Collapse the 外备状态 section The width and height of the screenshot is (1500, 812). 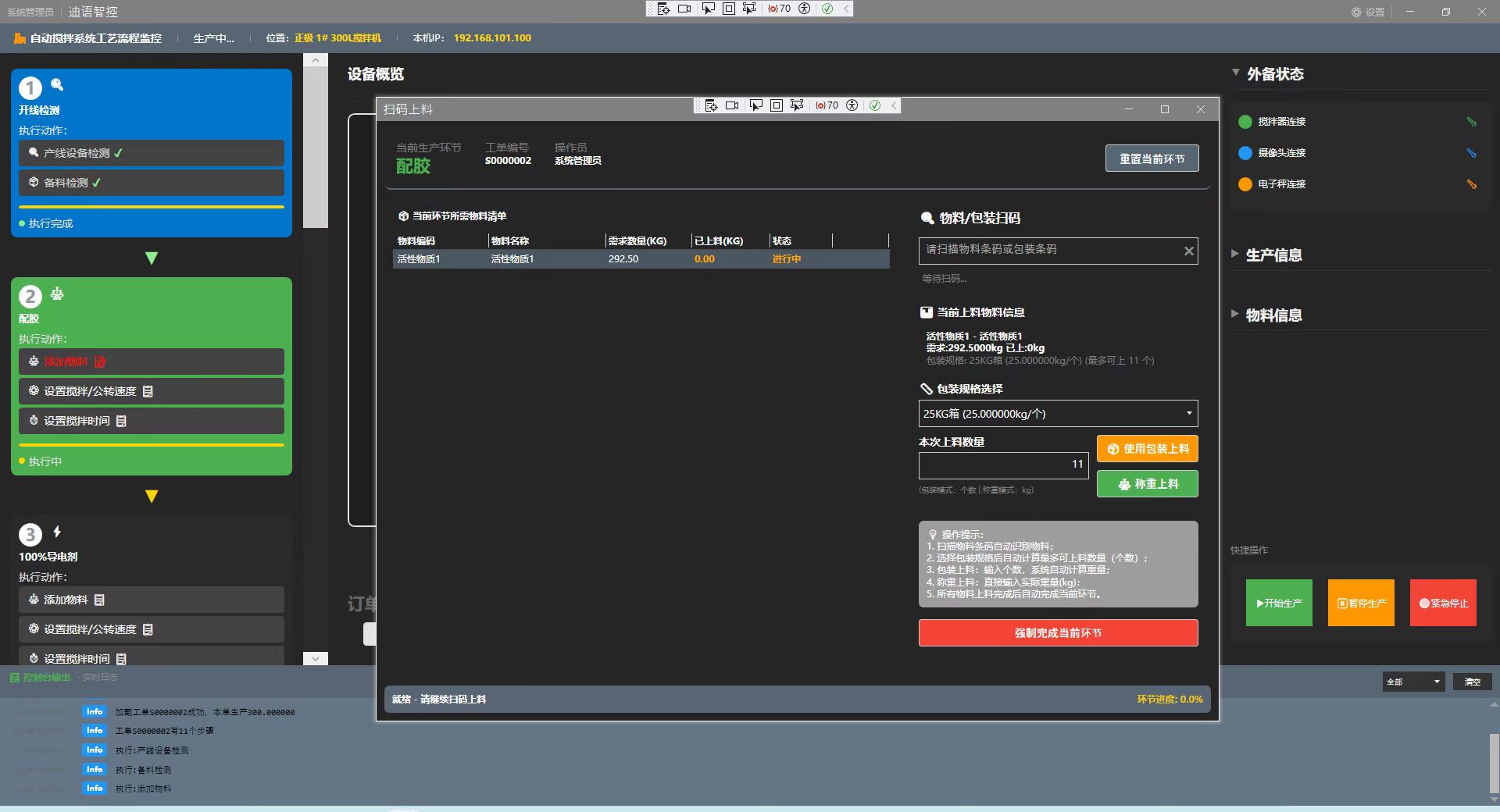coord(1236,73)
